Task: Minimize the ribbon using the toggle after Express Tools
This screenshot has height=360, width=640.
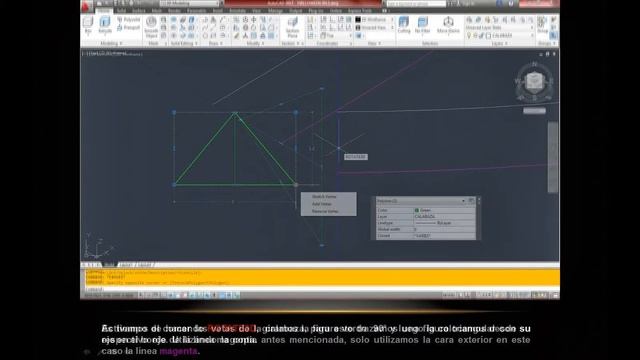Action: [384, 11]
